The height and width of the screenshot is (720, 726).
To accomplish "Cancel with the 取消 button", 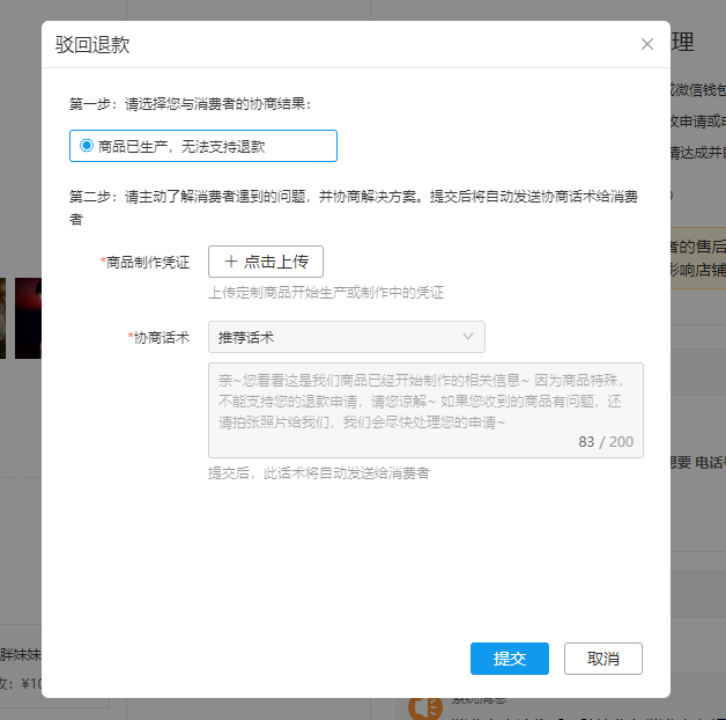I will 603,659.
